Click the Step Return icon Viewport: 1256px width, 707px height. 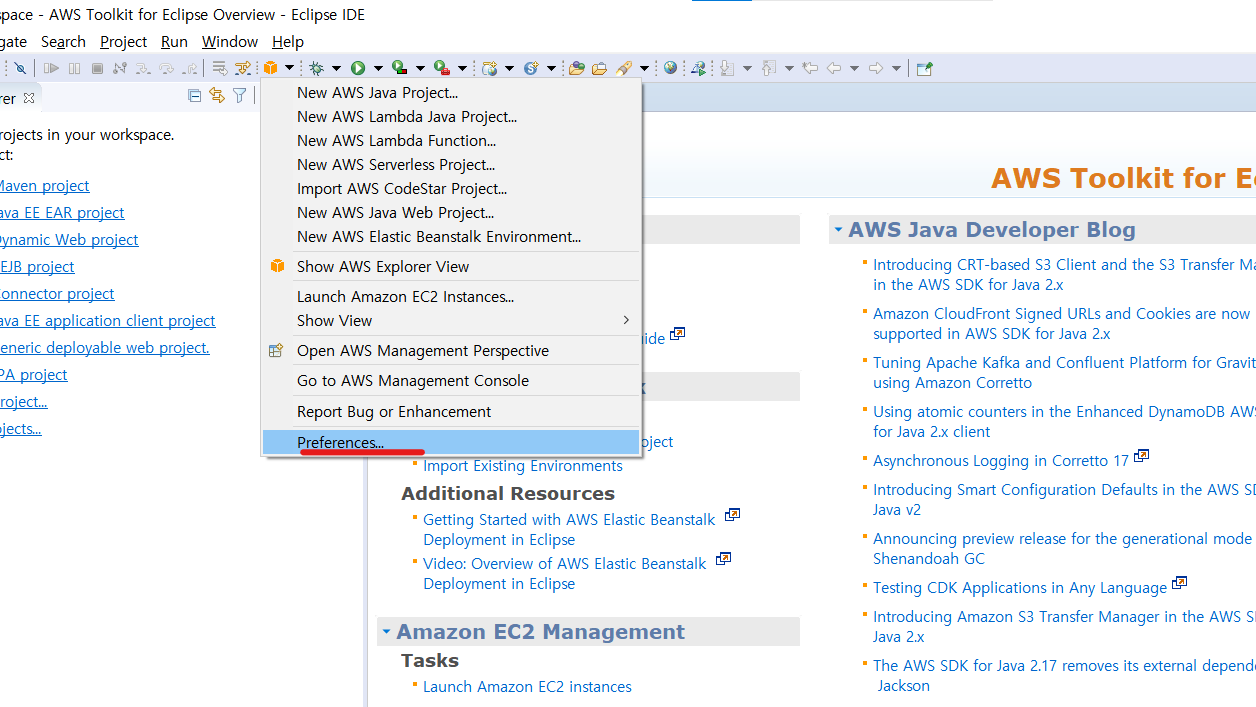pyautogui.click(x=189, y=68)
